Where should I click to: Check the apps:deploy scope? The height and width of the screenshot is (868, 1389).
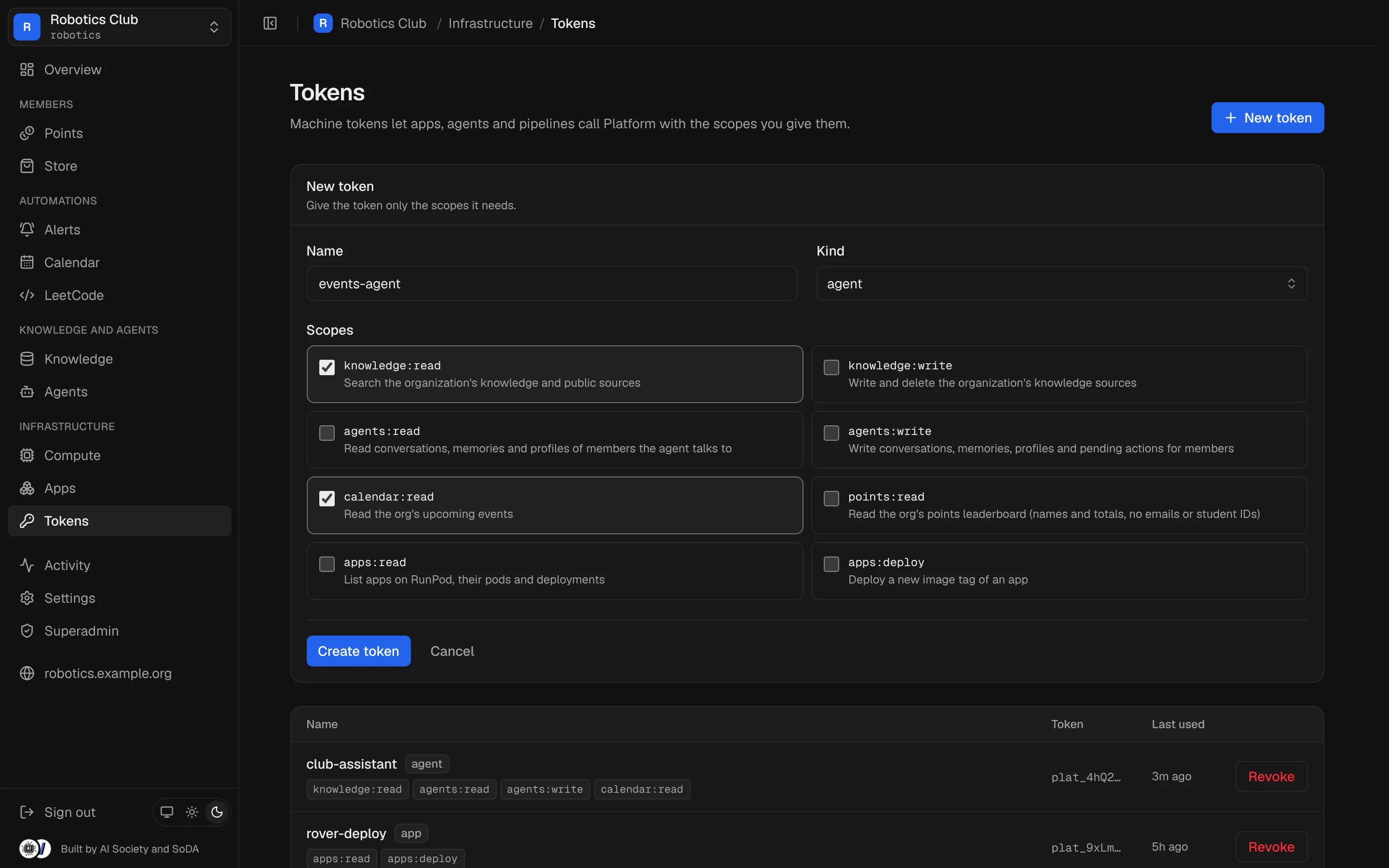point(831,564)
